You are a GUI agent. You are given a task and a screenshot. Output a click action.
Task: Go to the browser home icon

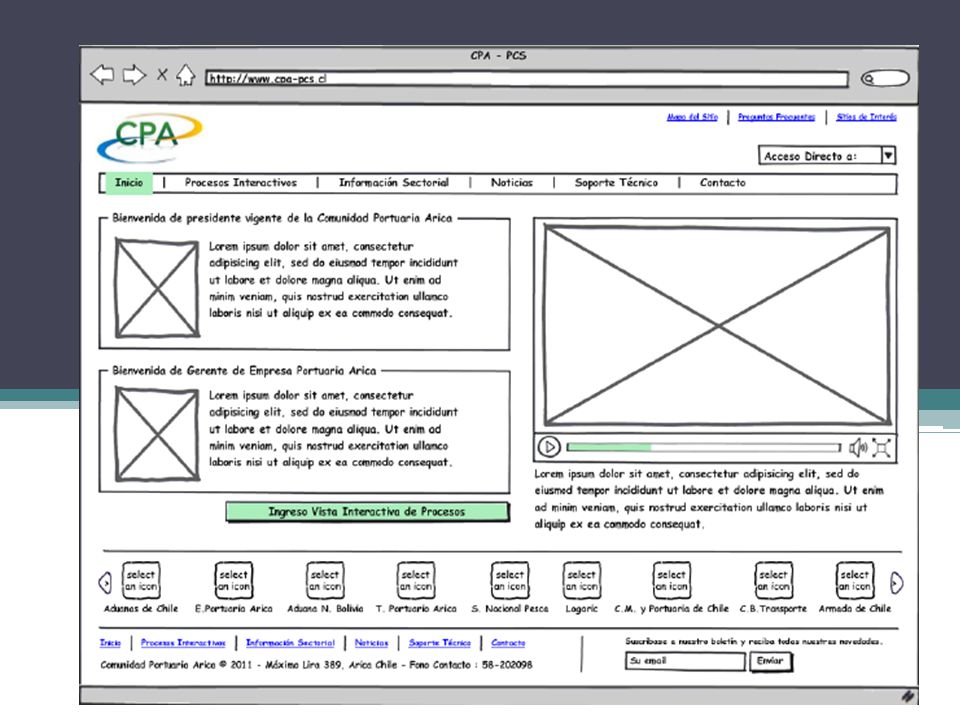186,75
